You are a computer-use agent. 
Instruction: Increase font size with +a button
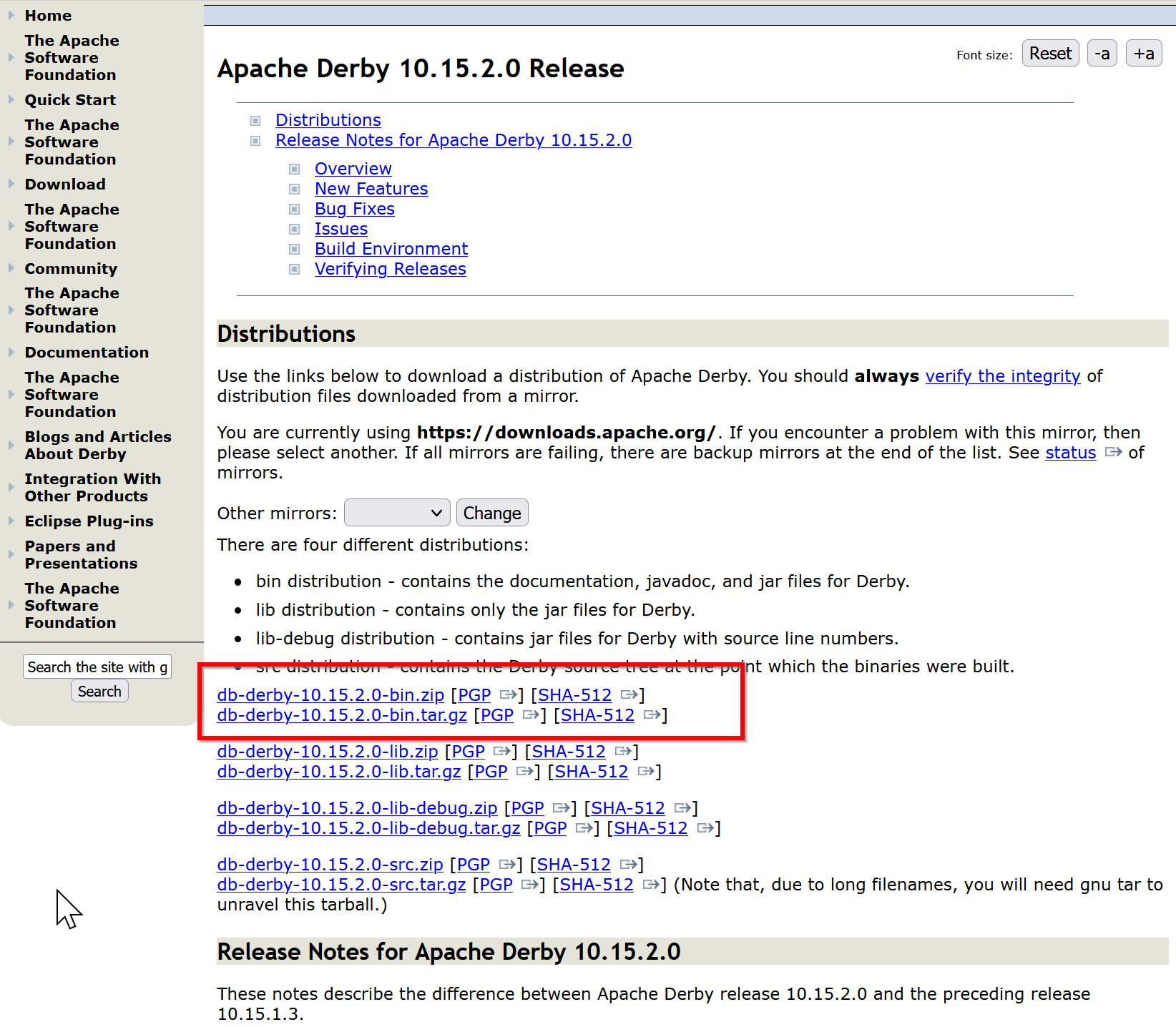point(1144,54)
